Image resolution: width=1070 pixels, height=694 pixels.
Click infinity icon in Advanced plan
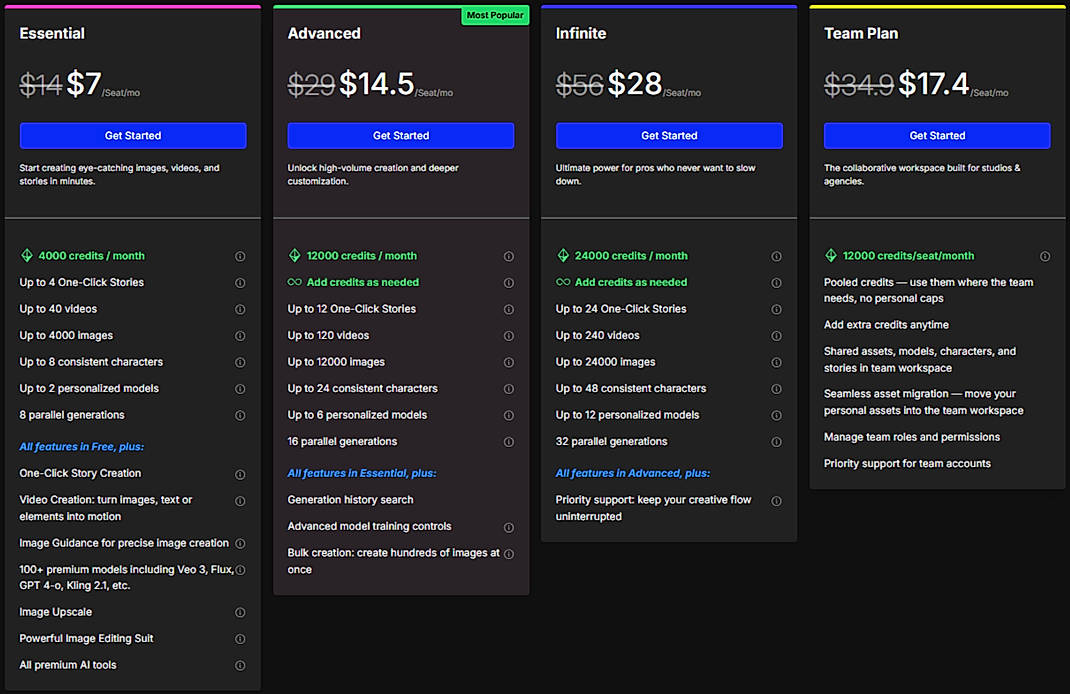click(295, 282)
